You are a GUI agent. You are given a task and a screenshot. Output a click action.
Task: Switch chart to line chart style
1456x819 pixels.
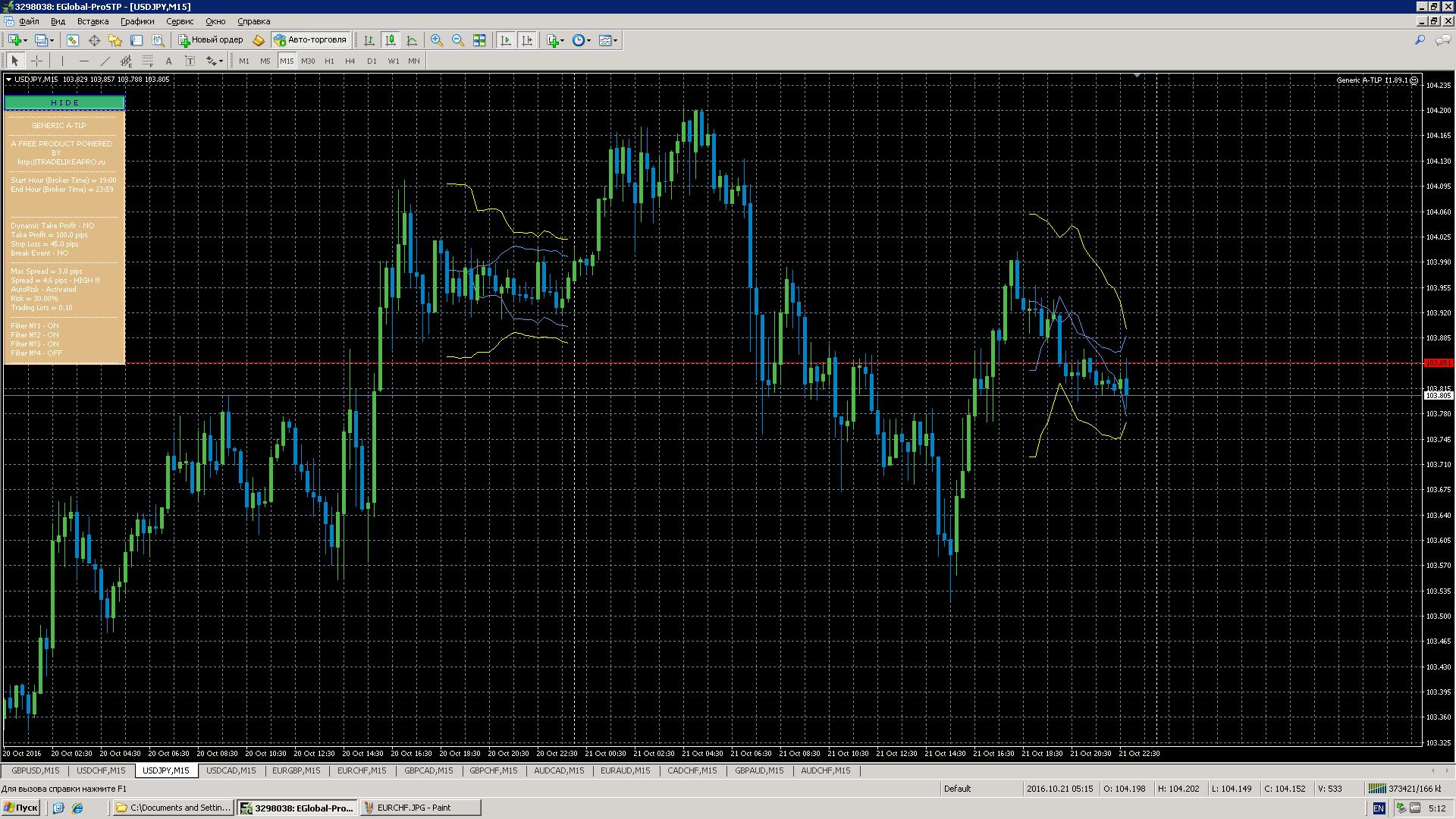(x=412, y=40)
